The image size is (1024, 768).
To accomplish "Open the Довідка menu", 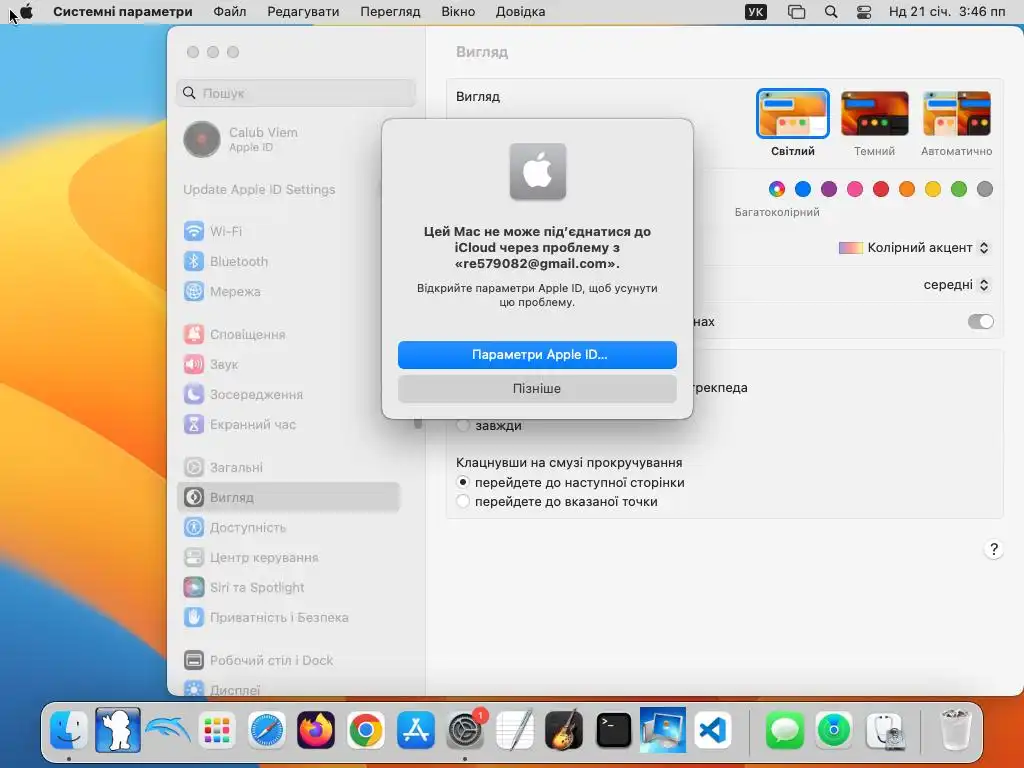I will pyautogui.click(x=520, y=12).
